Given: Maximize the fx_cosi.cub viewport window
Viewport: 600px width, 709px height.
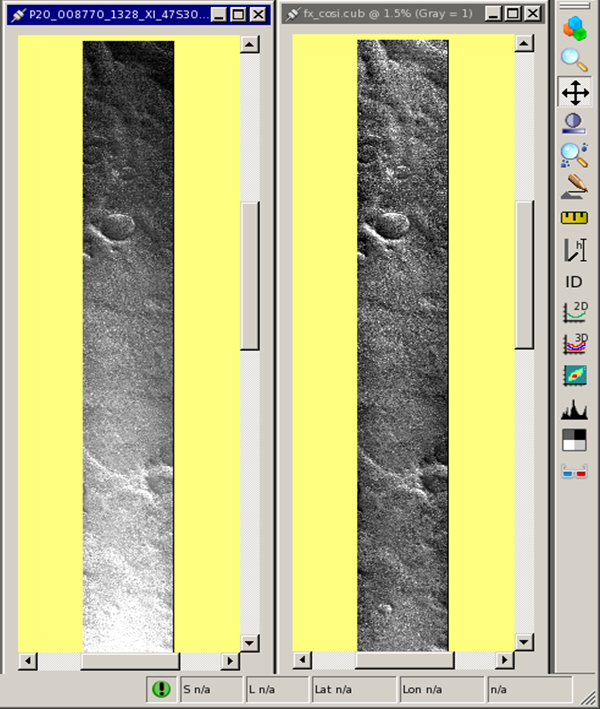Looking at the screenshot, I should [x=512, y=15].
